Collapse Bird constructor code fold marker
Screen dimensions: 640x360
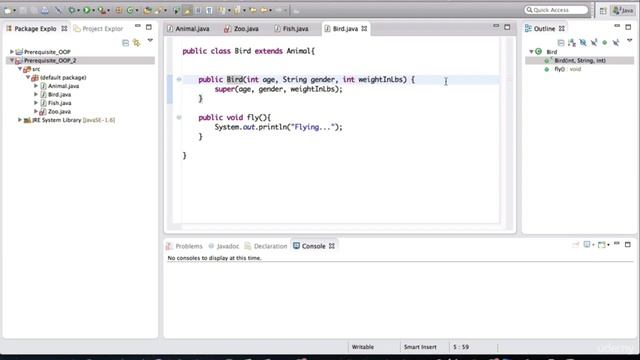tap(179, 80)
